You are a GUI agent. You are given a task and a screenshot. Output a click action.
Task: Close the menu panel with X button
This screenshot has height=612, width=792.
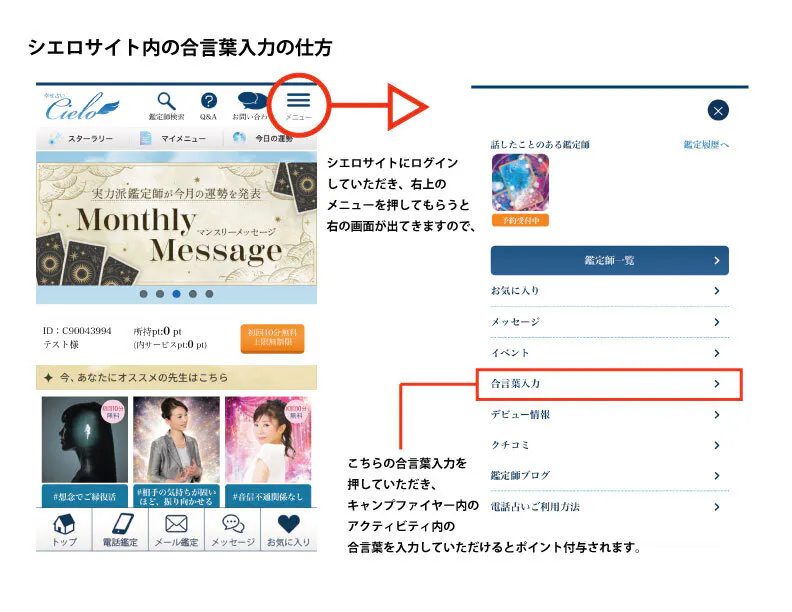tap(717, 111)
